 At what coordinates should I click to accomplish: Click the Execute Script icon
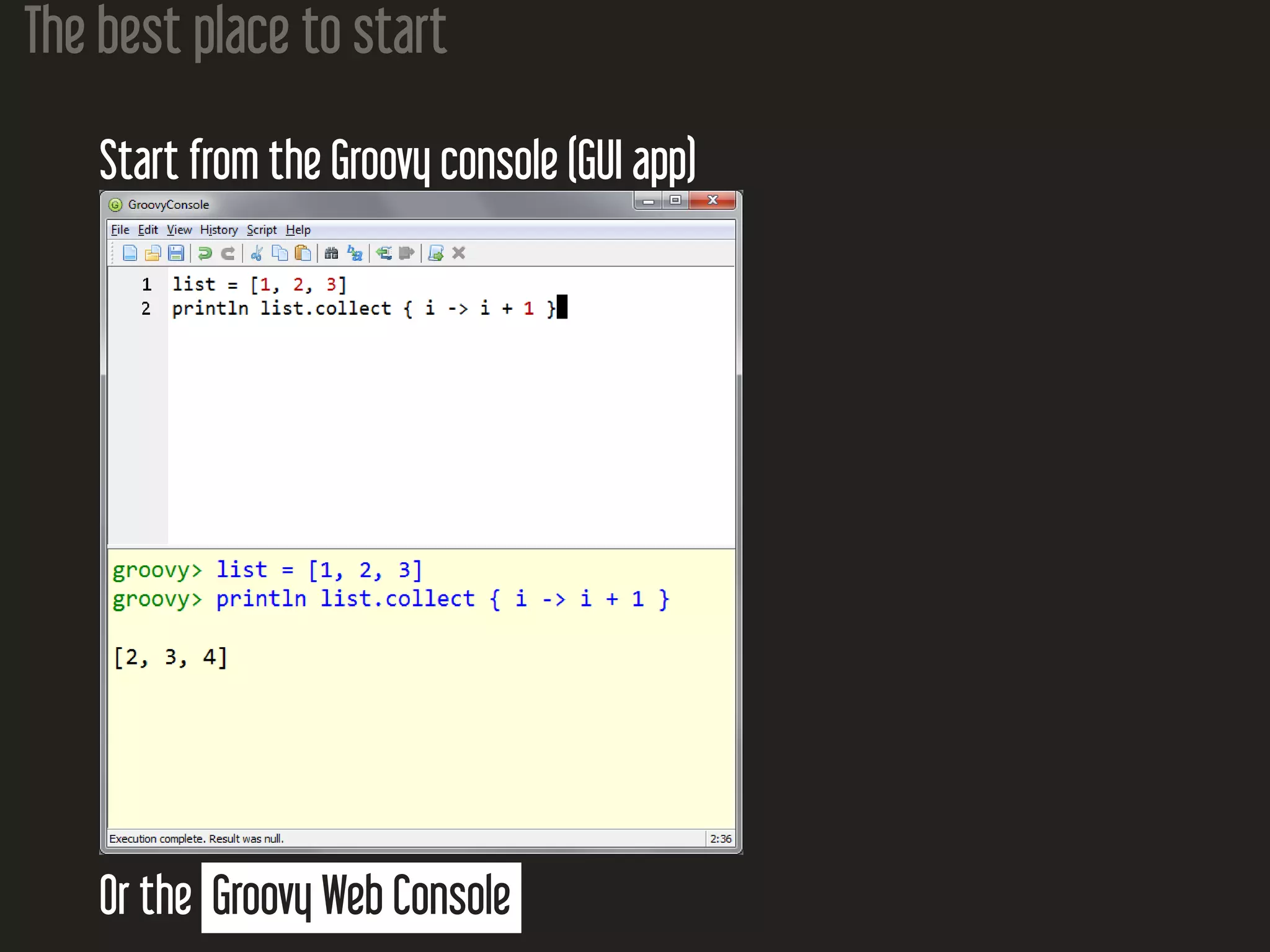[x=436, y=253]
